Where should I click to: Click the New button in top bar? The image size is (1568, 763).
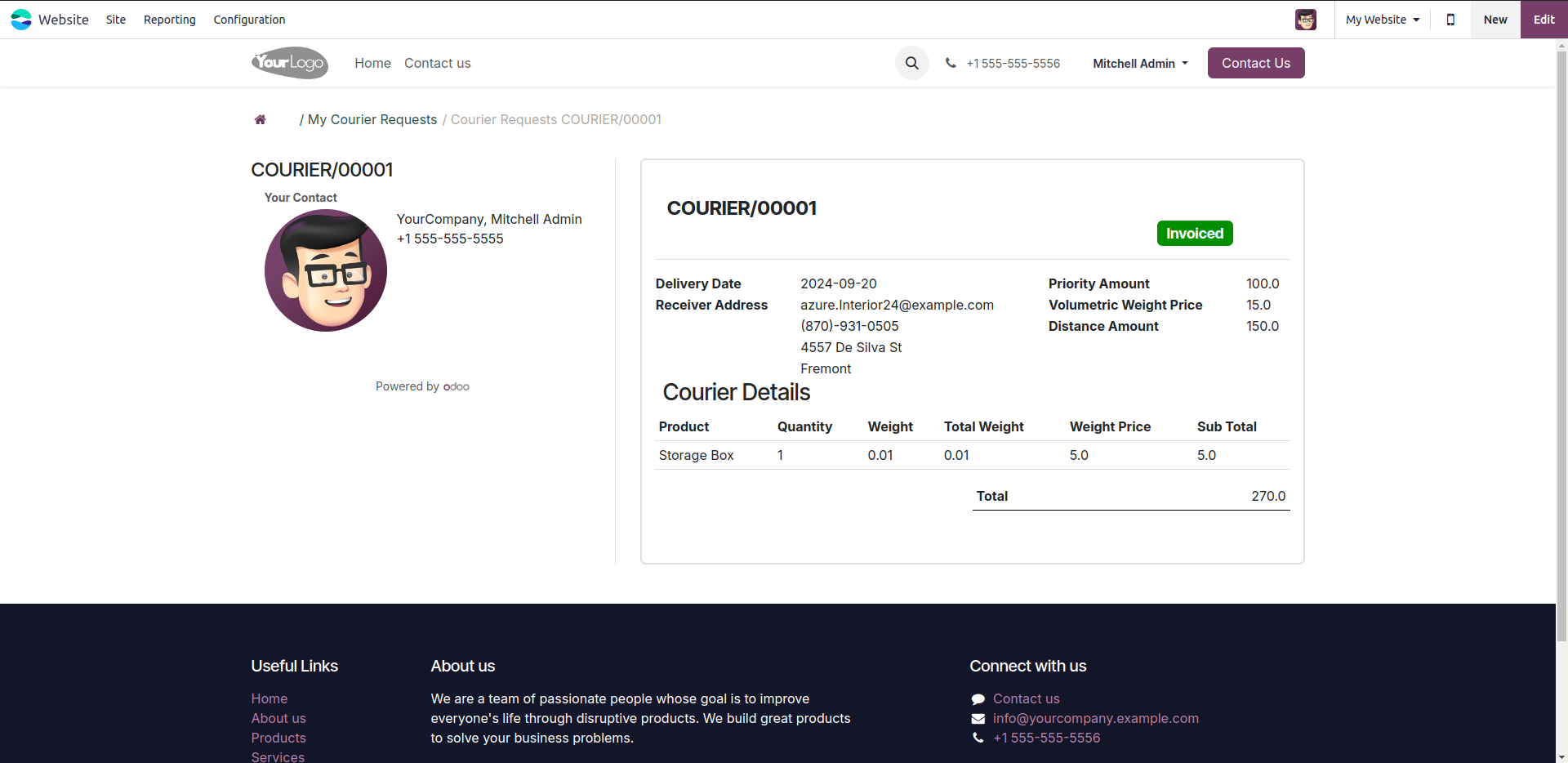coord(1495,20)
